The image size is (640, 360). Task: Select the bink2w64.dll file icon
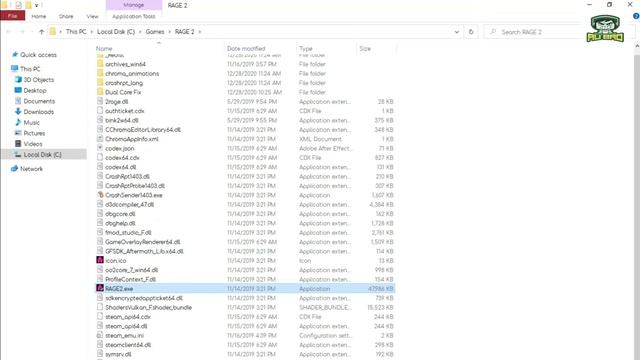[x=100, y=120]
